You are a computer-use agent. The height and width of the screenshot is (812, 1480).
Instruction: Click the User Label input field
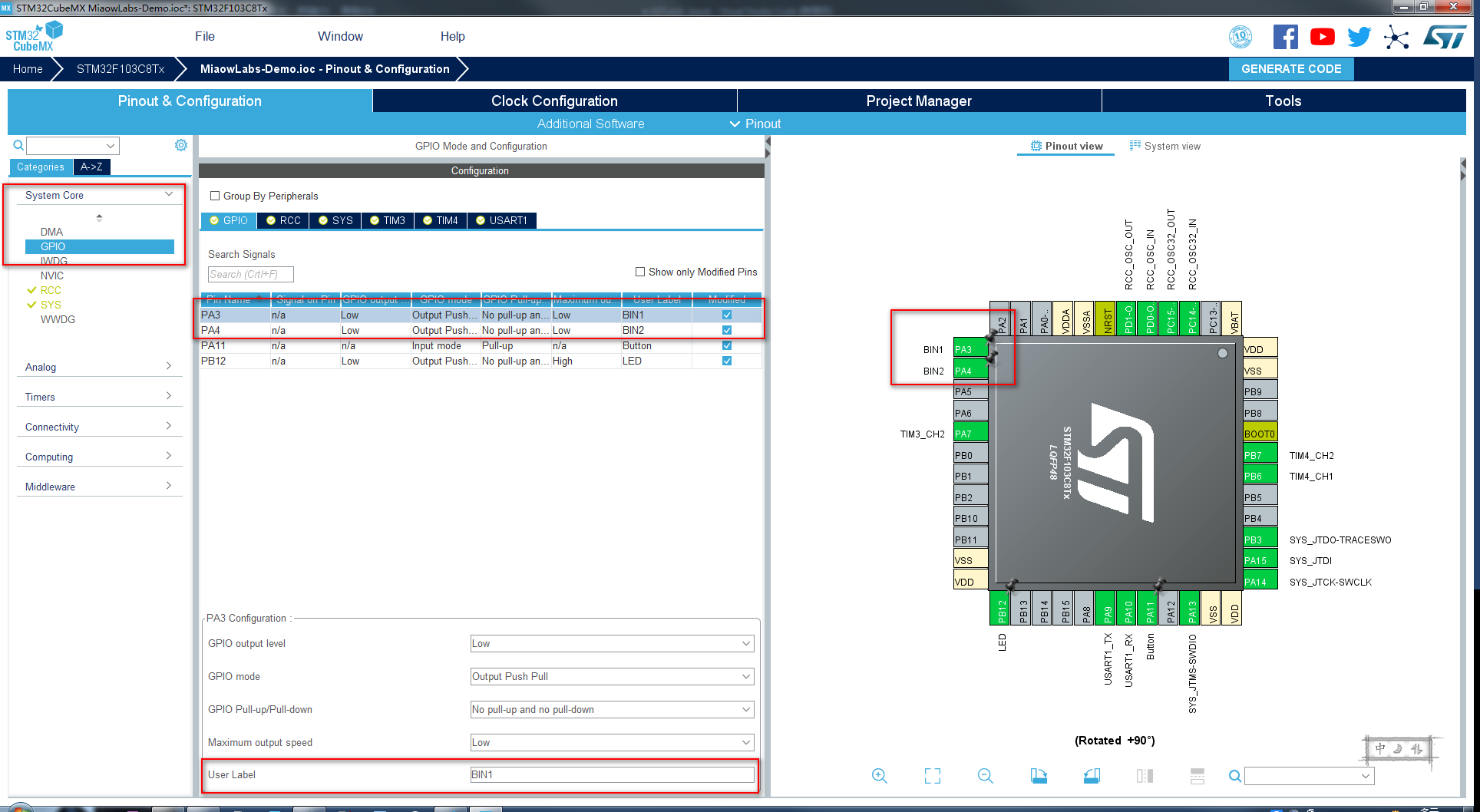point(612,774)
